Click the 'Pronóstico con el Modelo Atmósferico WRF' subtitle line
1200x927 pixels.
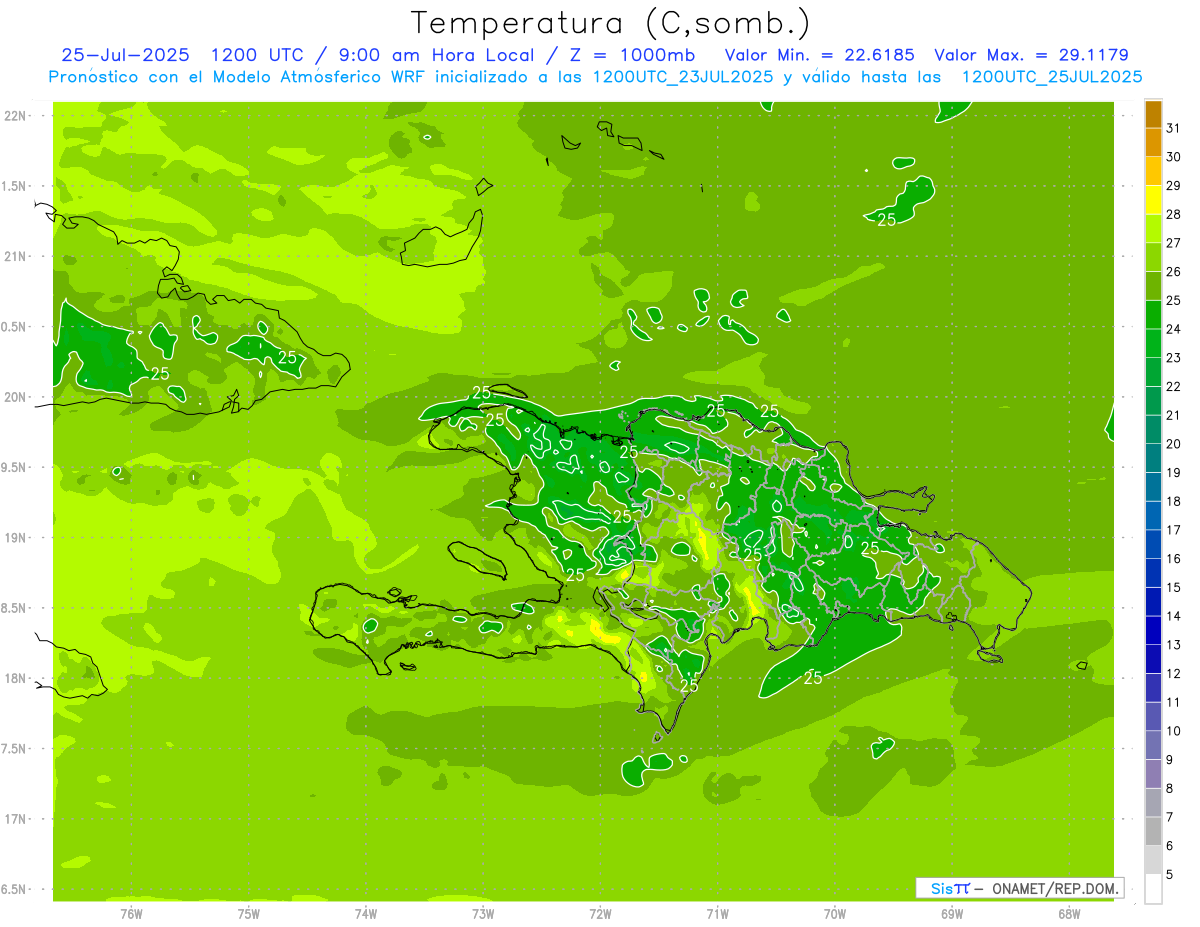pyautogui.click(x=595, y=77)
